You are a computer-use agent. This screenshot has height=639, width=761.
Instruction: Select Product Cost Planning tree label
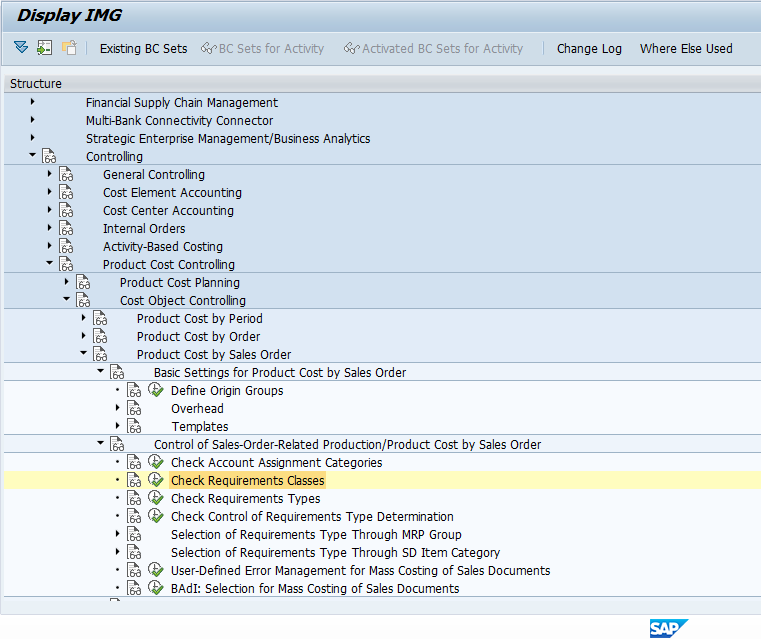pos(180,282)
